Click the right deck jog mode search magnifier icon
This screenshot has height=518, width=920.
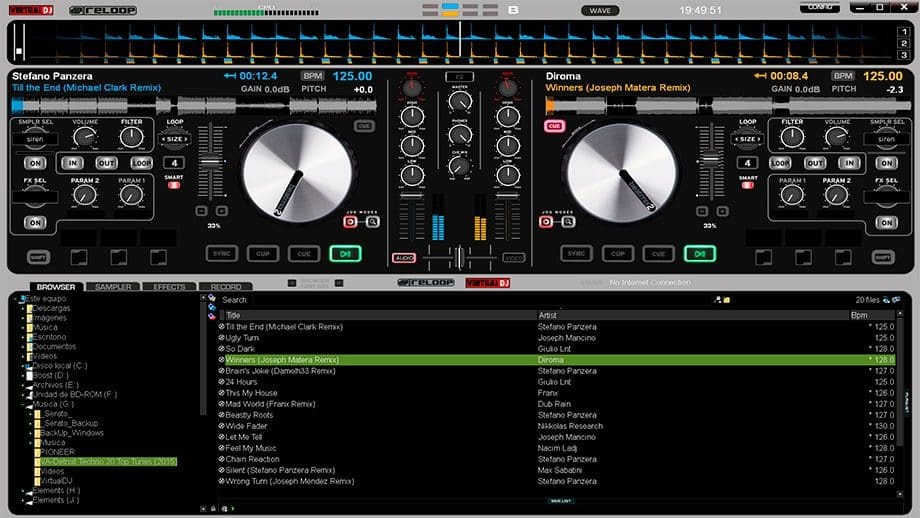(568, 222)
